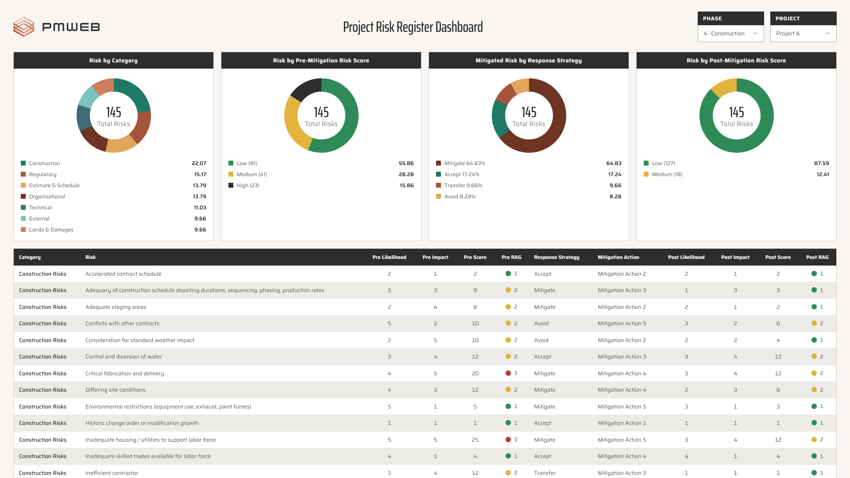Sort table by Category column header
This screenshot has height=478, width=850.
tap(30, 257)
